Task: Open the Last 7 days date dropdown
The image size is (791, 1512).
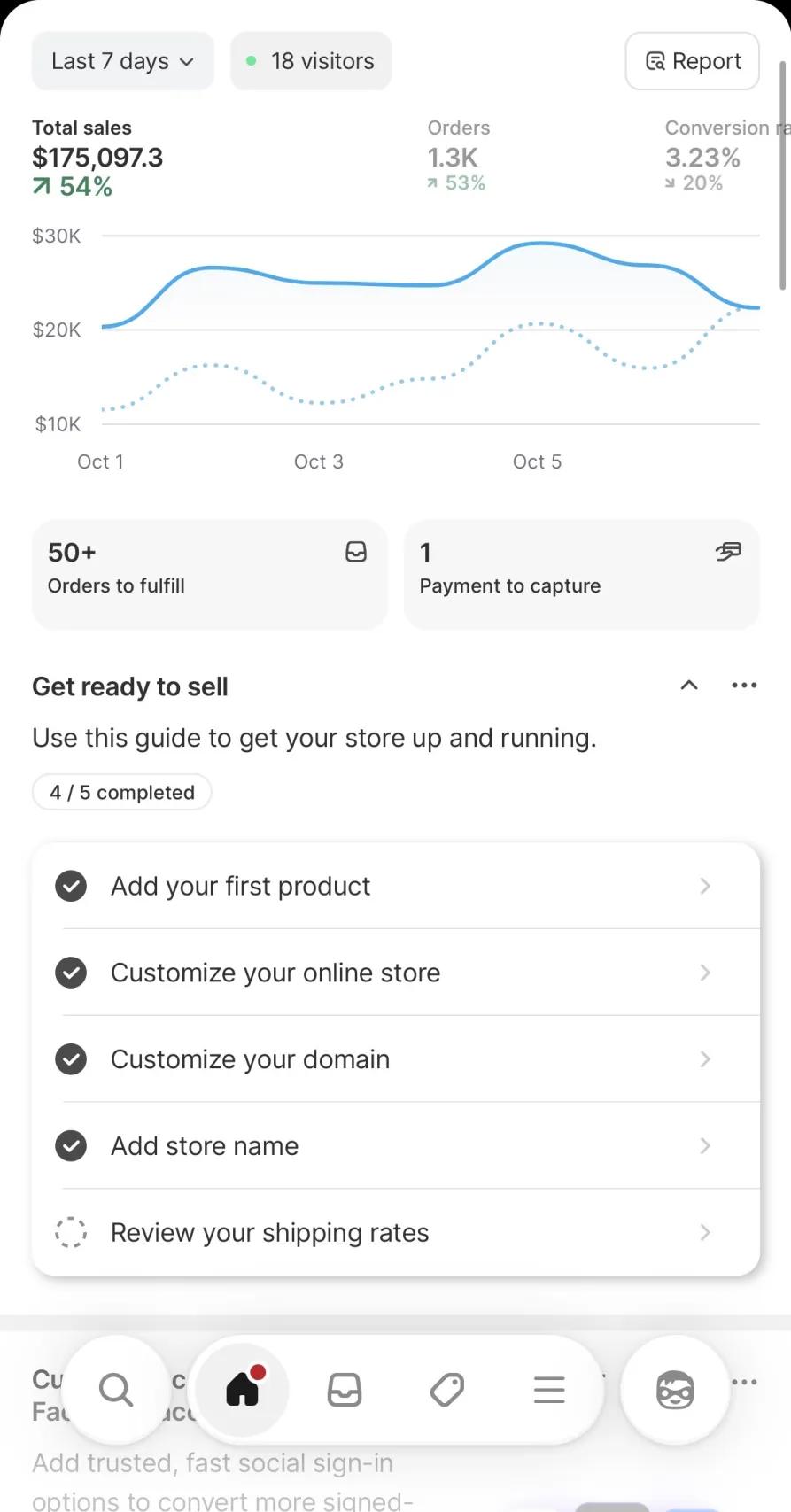Action: point(122,61)
